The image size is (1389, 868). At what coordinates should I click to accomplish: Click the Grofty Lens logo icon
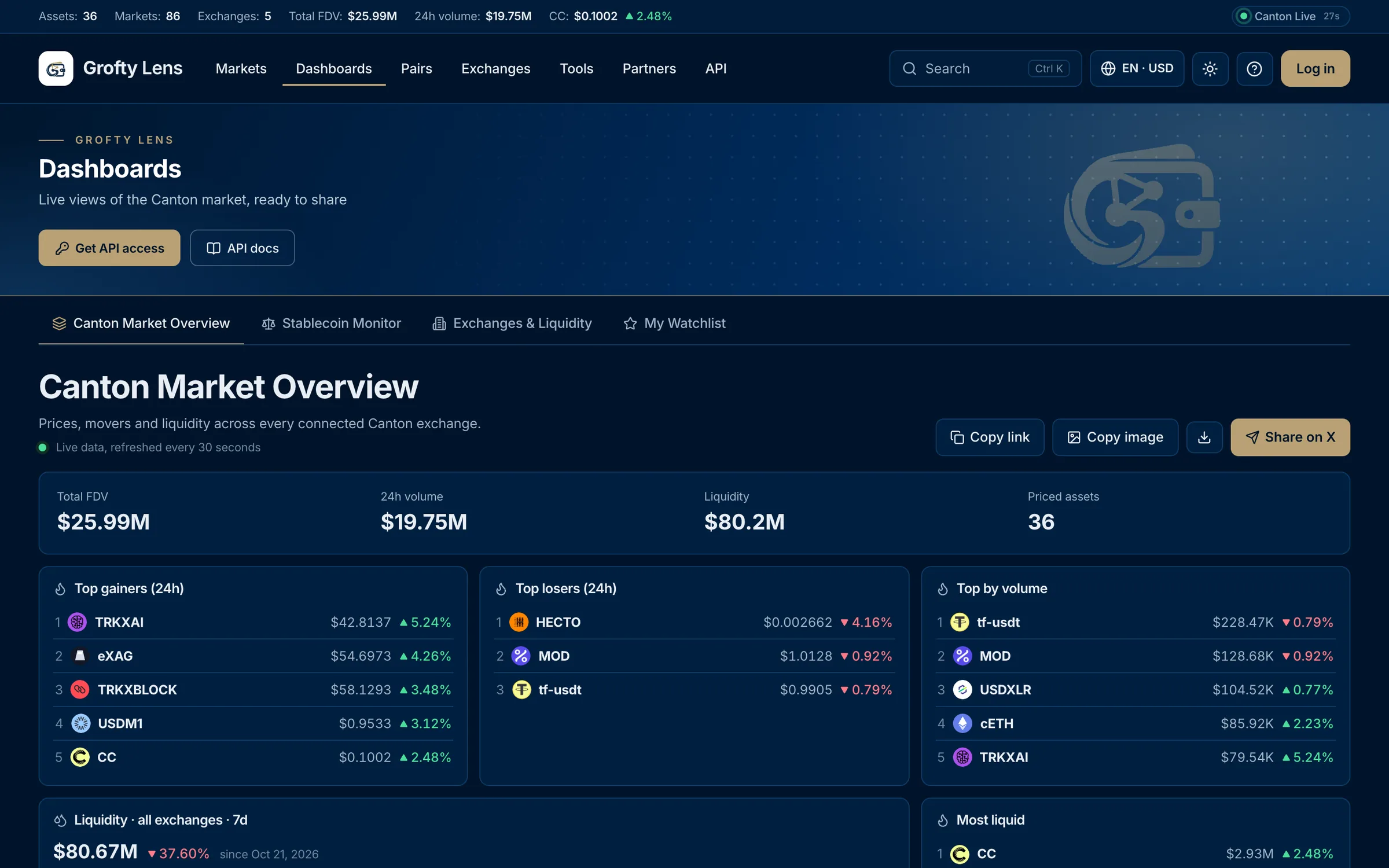[56, 68]
